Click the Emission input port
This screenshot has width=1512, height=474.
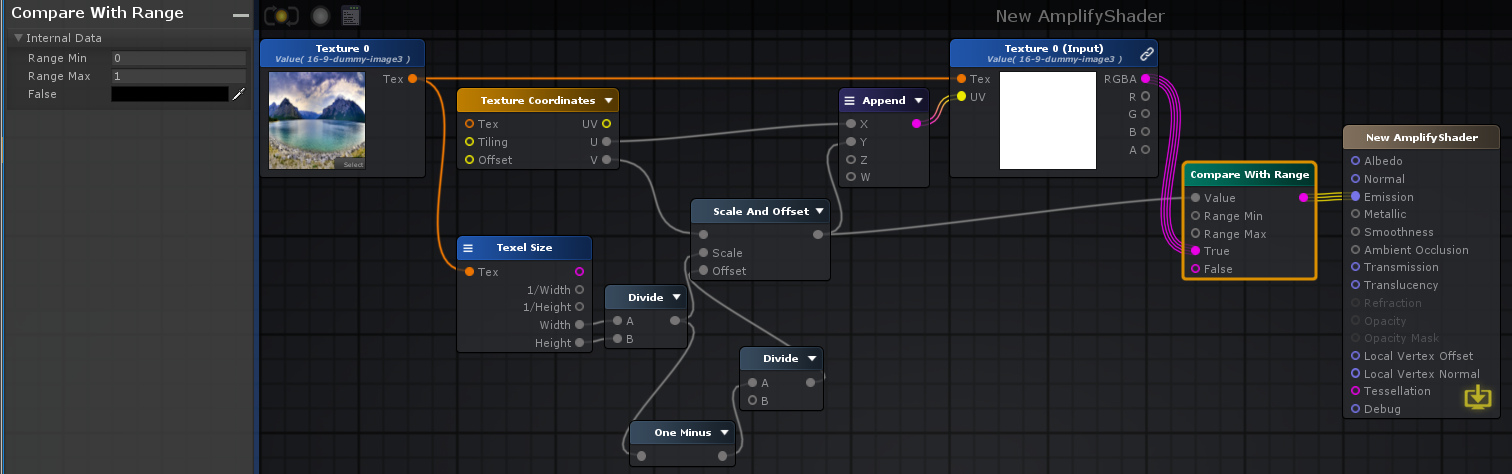click(1355, 197)
